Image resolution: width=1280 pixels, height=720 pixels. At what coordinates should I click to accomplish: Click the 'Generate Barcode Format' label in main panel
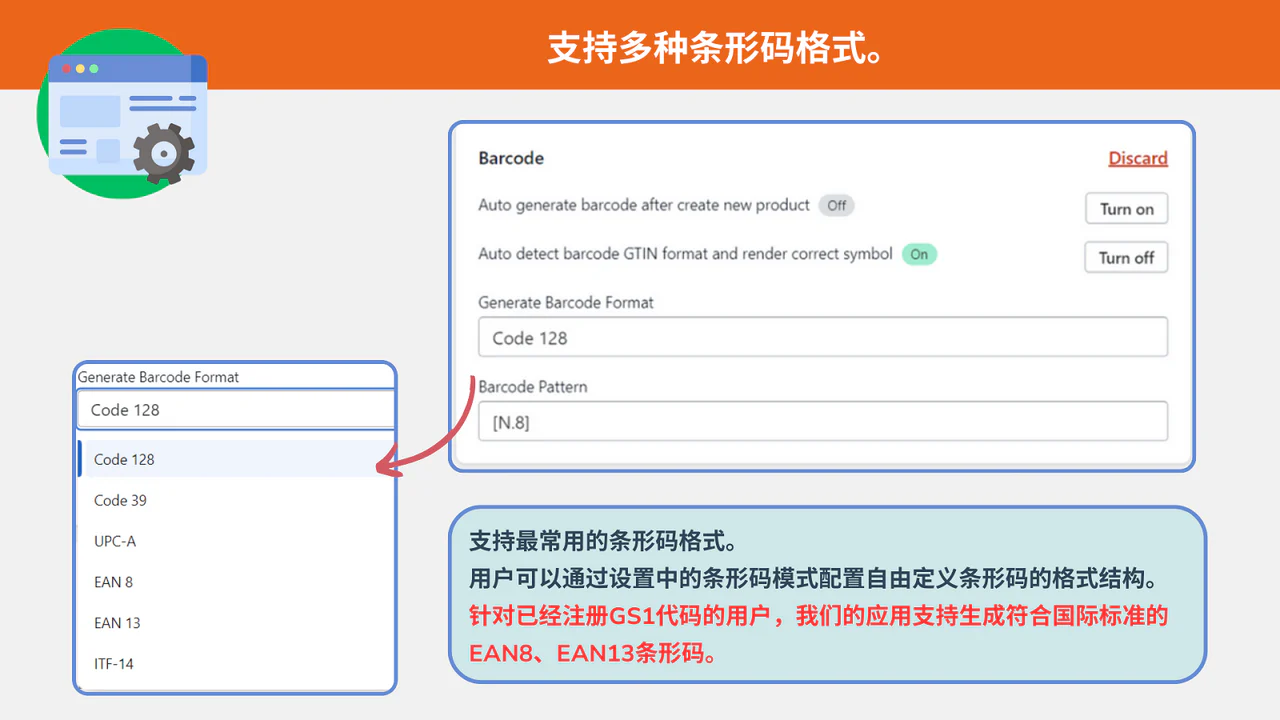tap(566, 302)
